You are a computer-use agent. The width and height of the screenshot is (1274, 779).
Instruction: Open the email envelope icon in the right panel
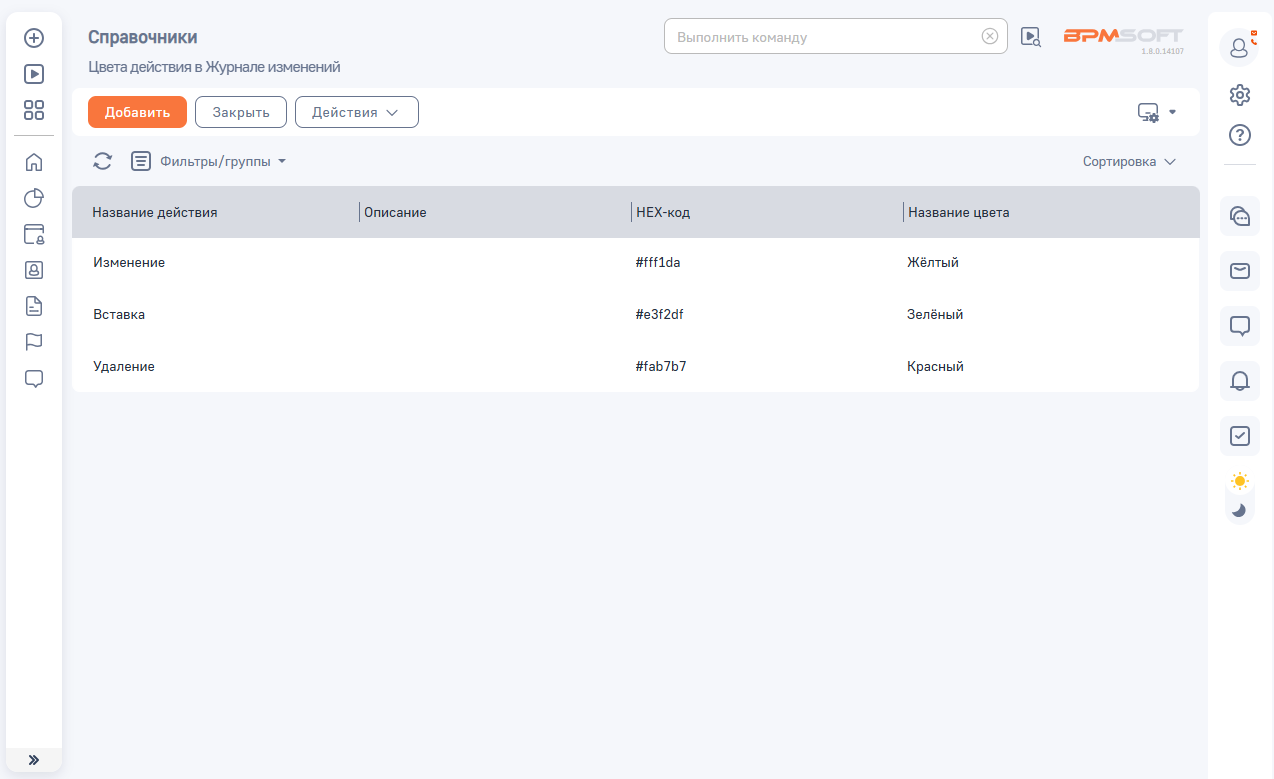click(1240, 271)
